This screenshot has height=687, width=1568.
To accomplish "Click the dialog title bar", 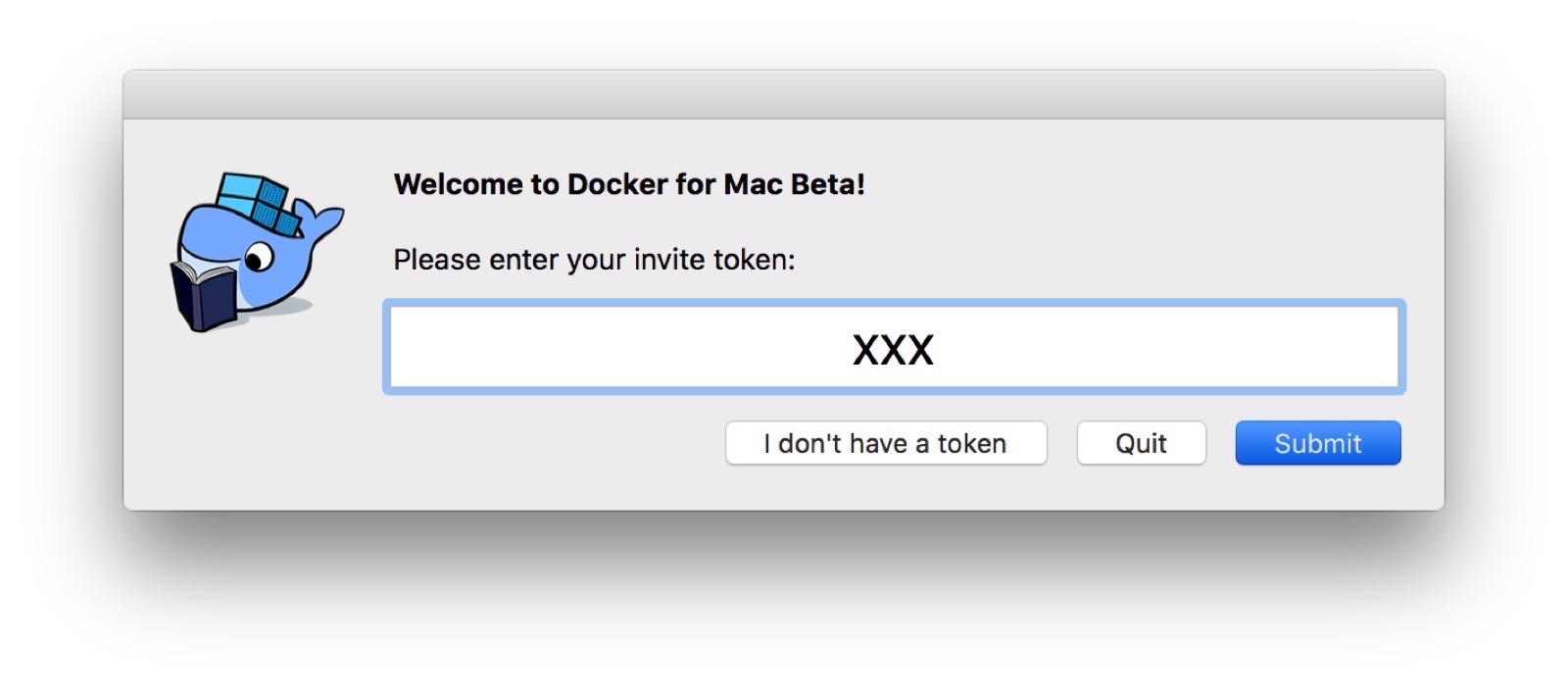I will pos(784,91).
